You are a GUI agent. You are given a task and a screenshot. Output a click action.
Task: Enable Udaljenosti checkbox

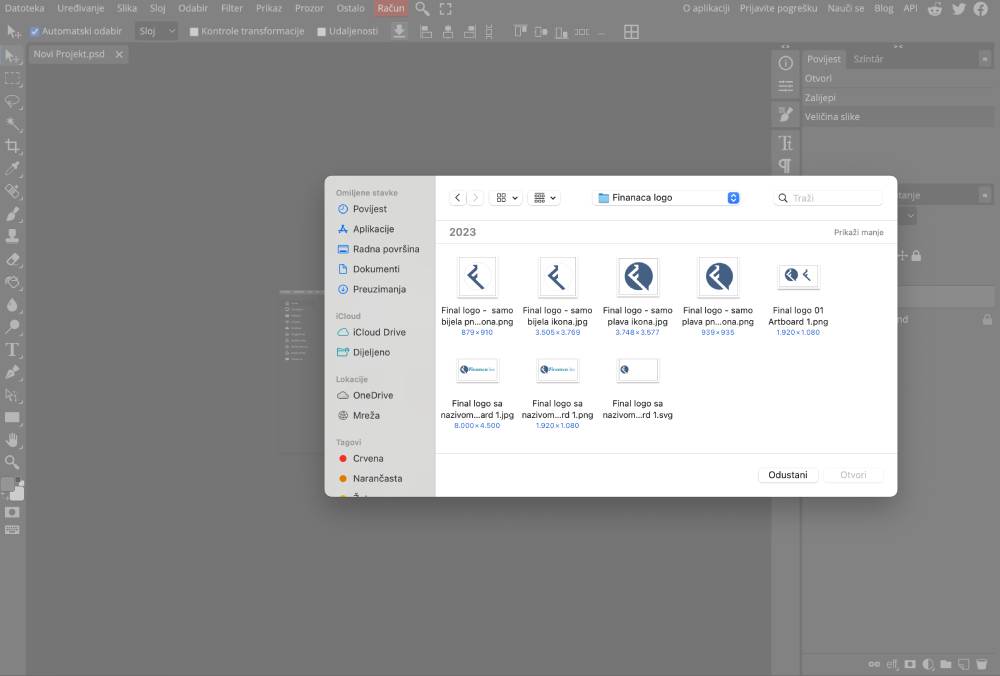tap(321, 31)
